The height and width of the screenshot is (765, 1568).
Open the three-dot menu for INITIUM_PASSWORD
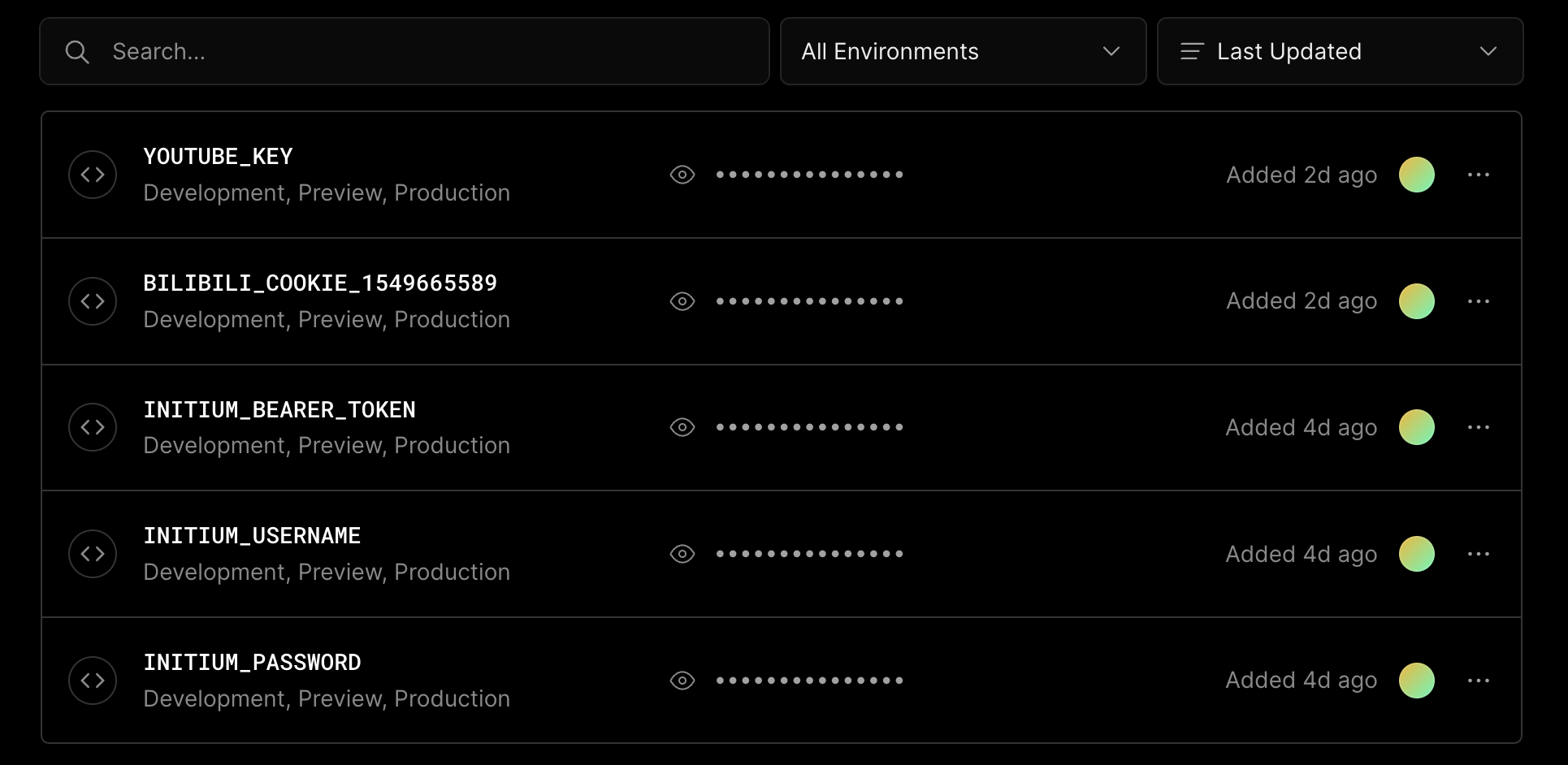tap(1479, 681)
